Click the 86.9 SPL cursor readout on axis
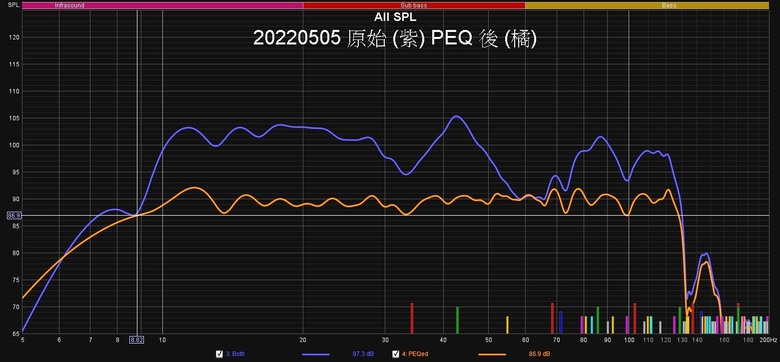Screen dimensions: 780x362 pos(13,215)
